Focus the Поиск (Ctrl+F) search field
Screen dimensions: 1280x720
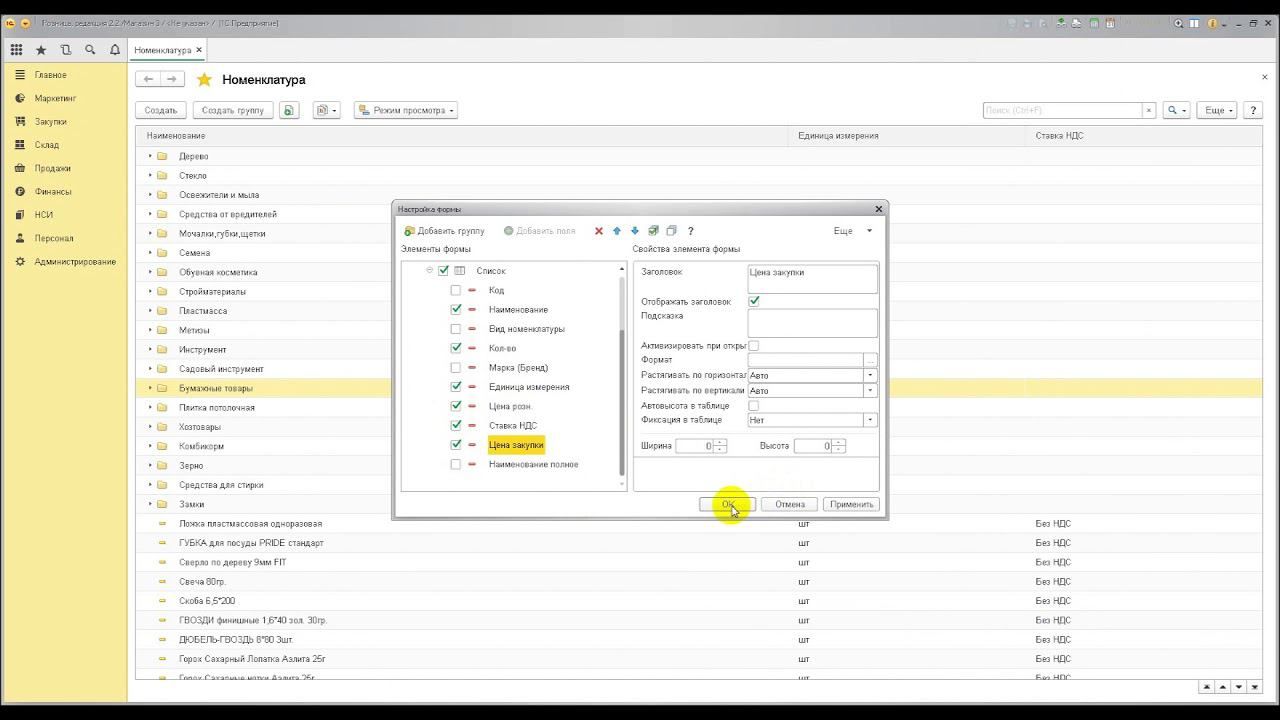click(x=1063, y=110)
